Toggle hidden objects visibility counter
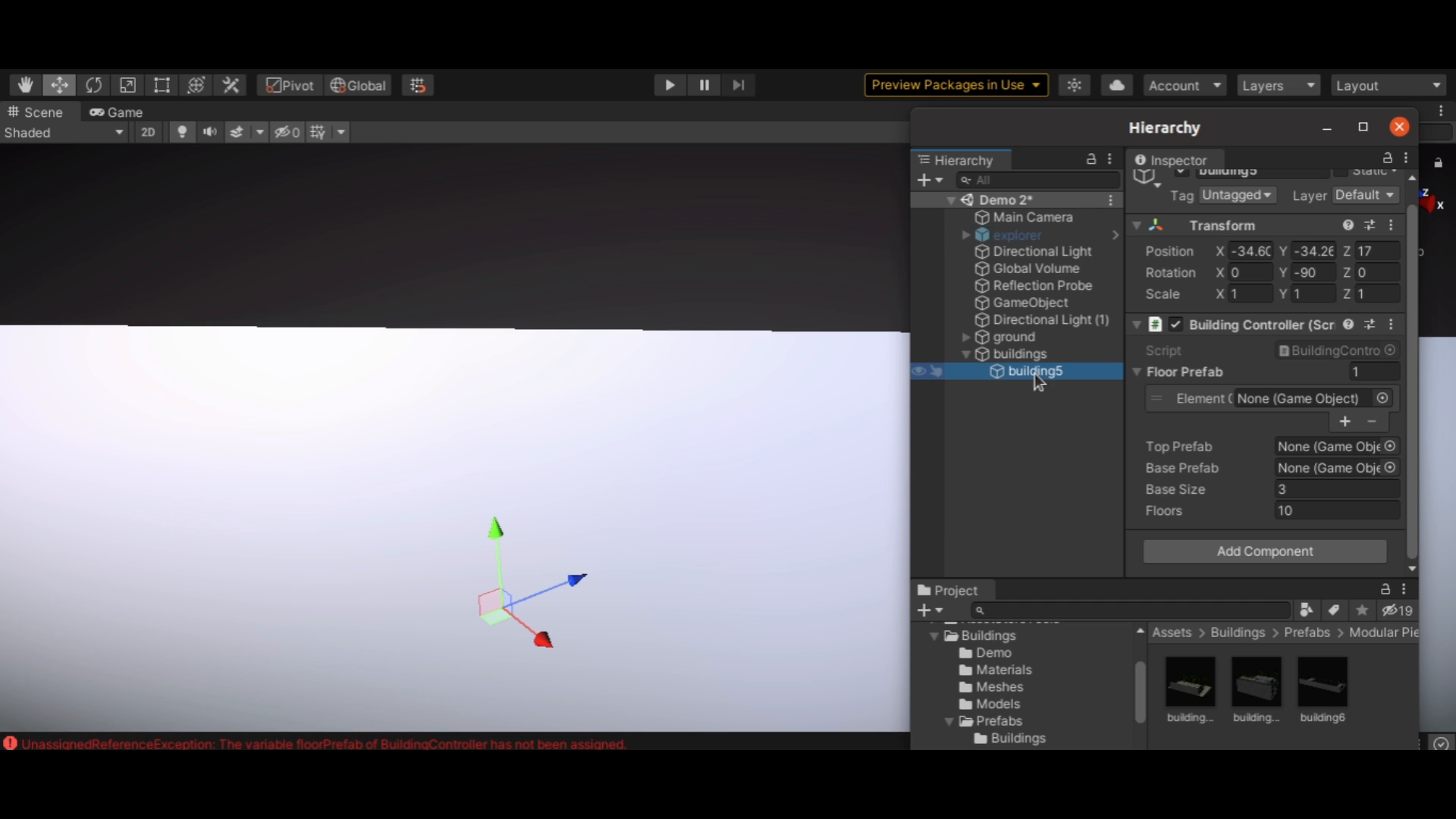The height and width of the screenshot is (819, 1456). 287,132
